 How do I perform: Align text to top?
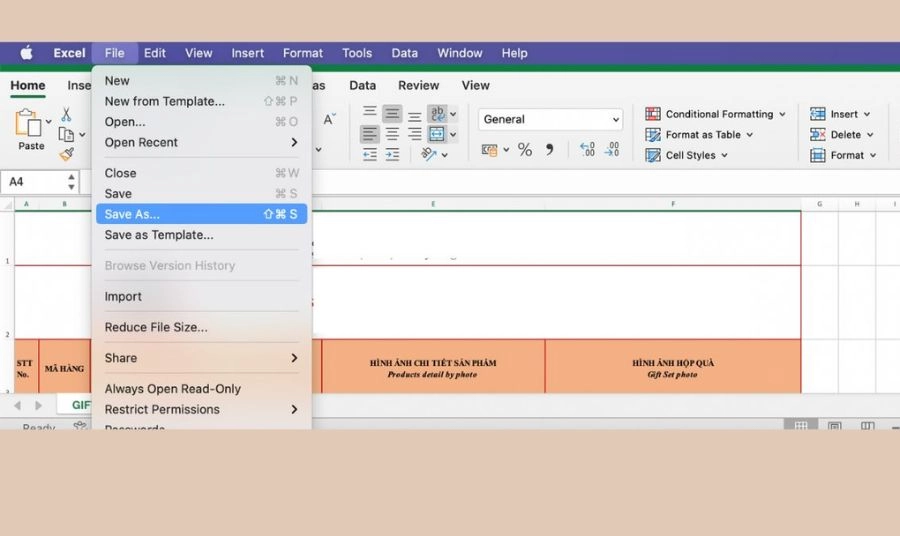370,113
